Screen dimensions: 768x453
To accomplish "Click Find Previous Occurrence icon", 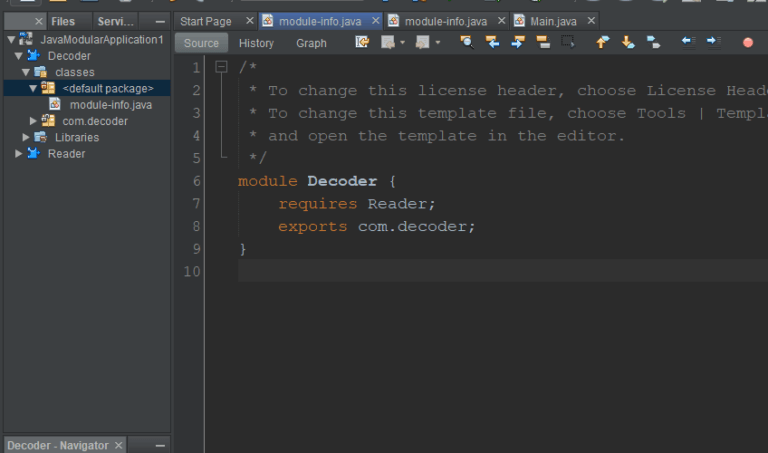I will click(492, 42).
